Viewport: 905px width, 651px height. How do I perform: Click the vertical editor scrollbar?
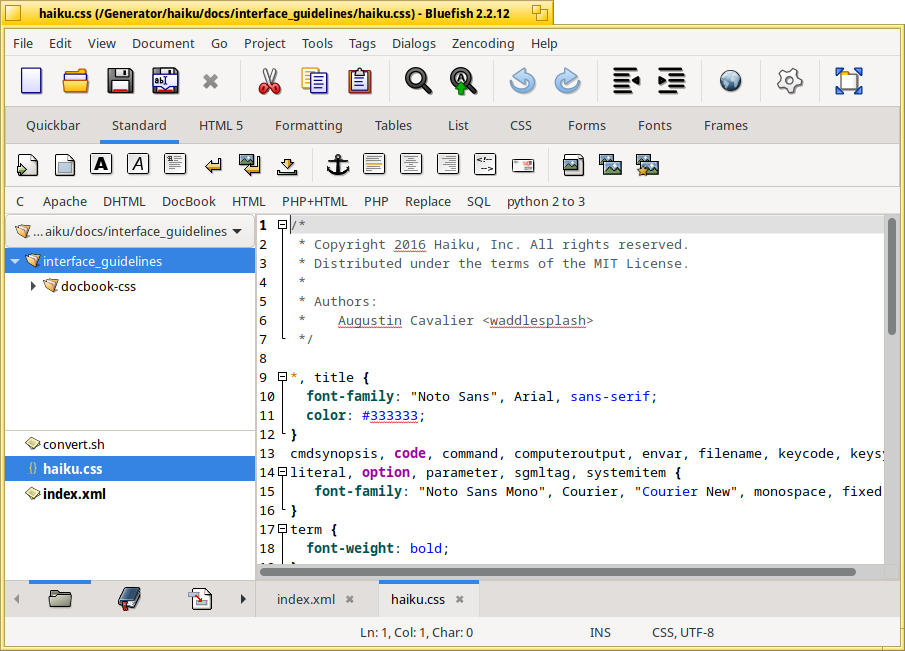[x=892, y=276]
